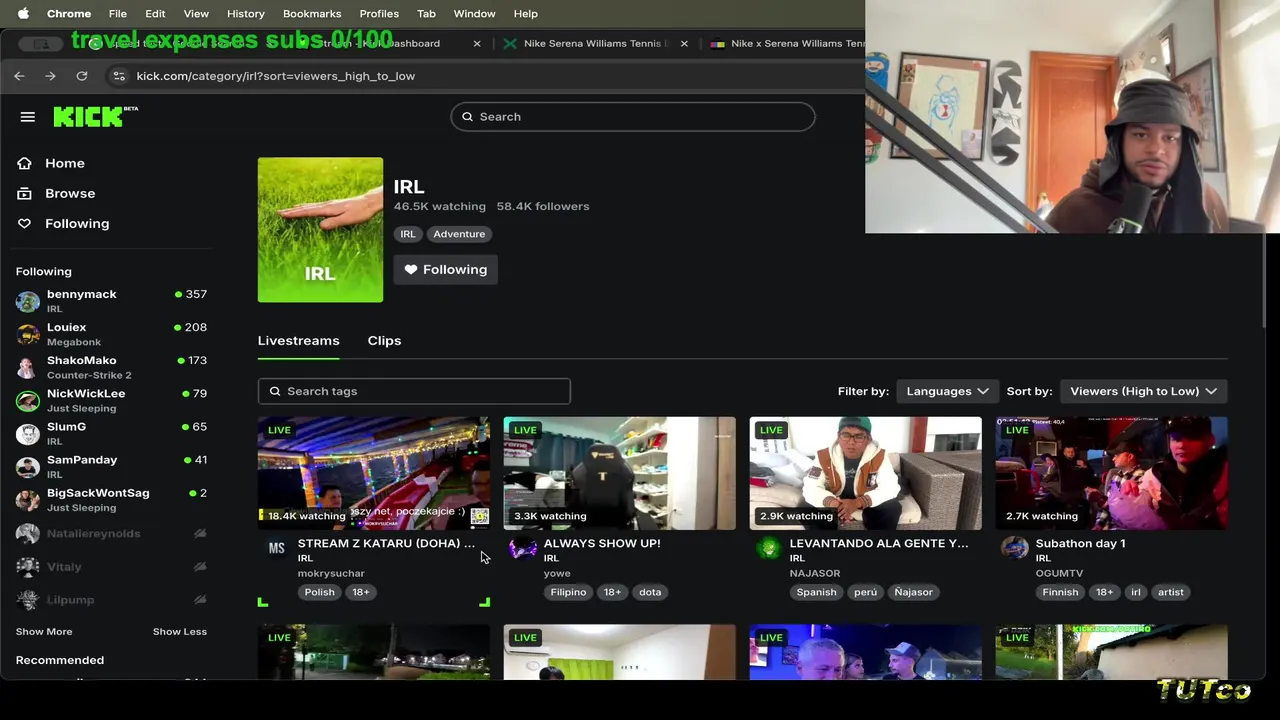Open the hamburger sidebar menu
Screen dimensions: 1280x720
[28, 117]
